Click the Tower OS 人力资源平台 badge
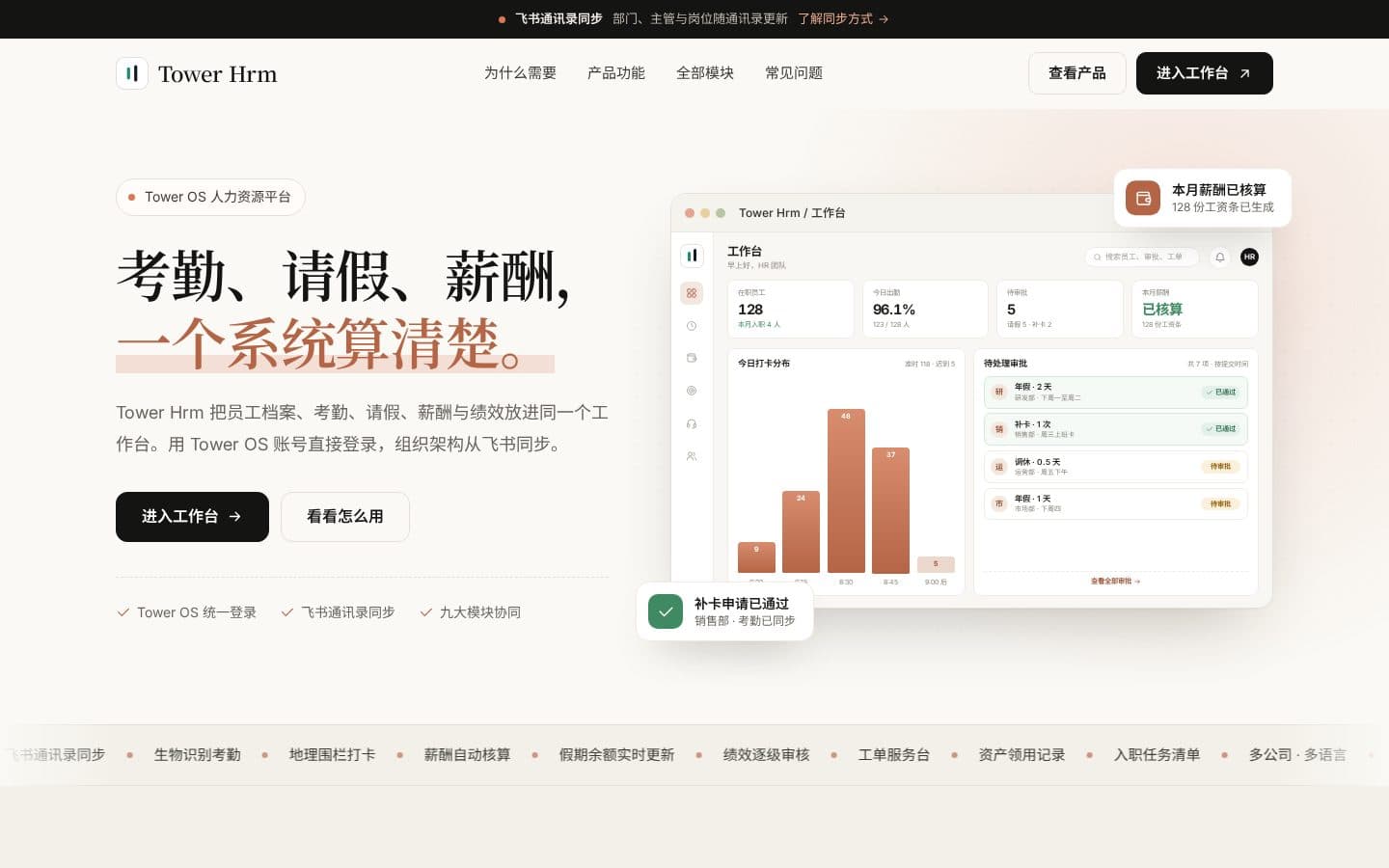Image resolution: width=1389 pixels, height=868 pixels. pos(210,197)
